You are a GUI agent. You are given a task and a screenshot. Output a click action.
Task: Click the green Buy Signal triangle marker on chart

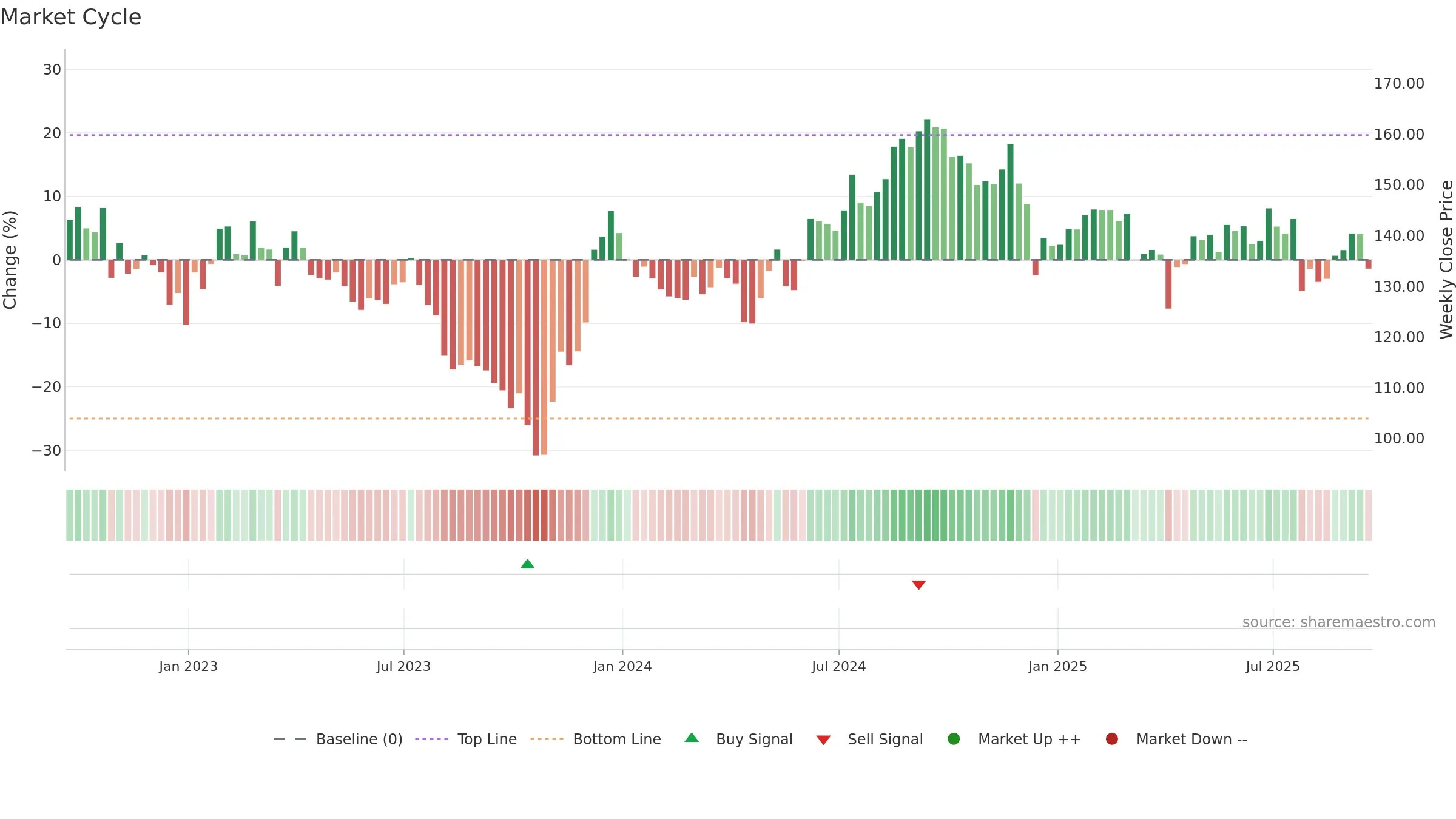527,564
